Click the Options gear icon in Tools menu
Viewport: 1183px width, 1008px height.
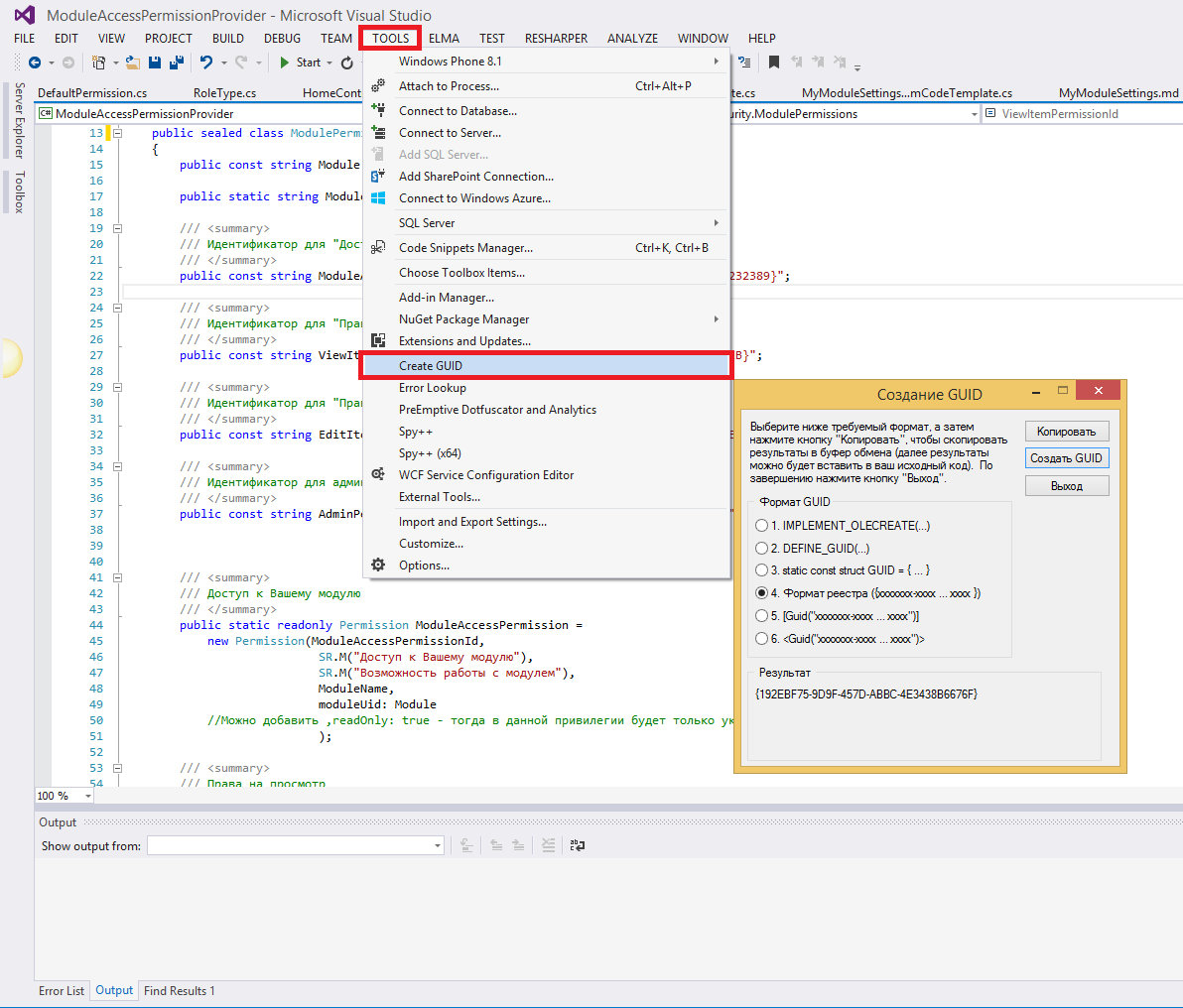pos(377,566)
